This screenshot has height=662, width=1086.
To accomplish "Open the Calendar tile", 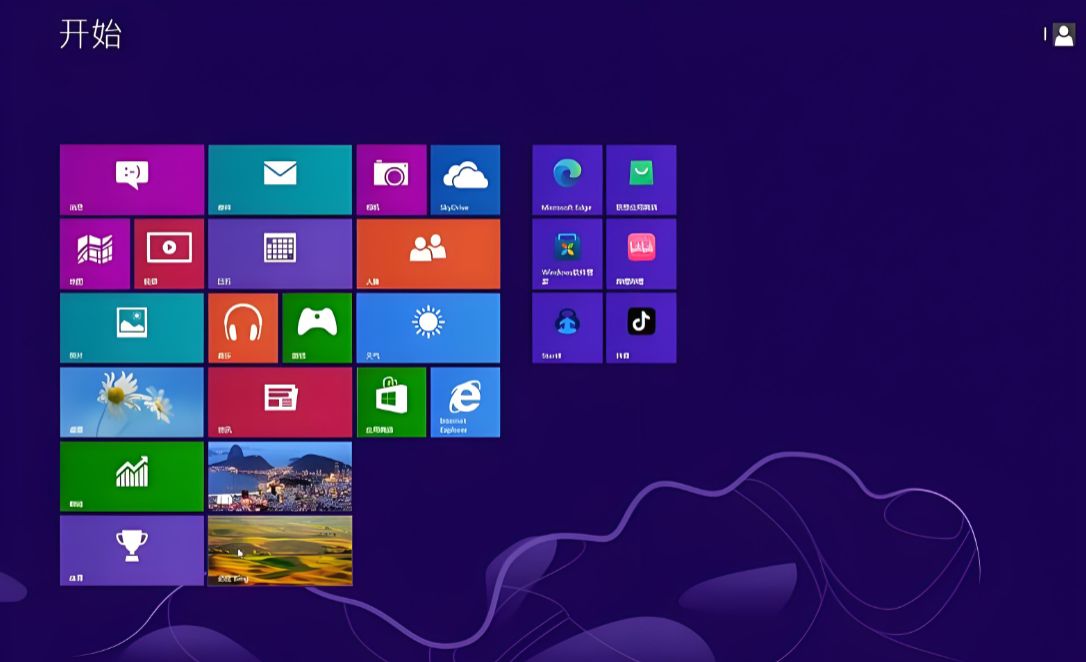I will pyautogui.click(x=280, y=253).
